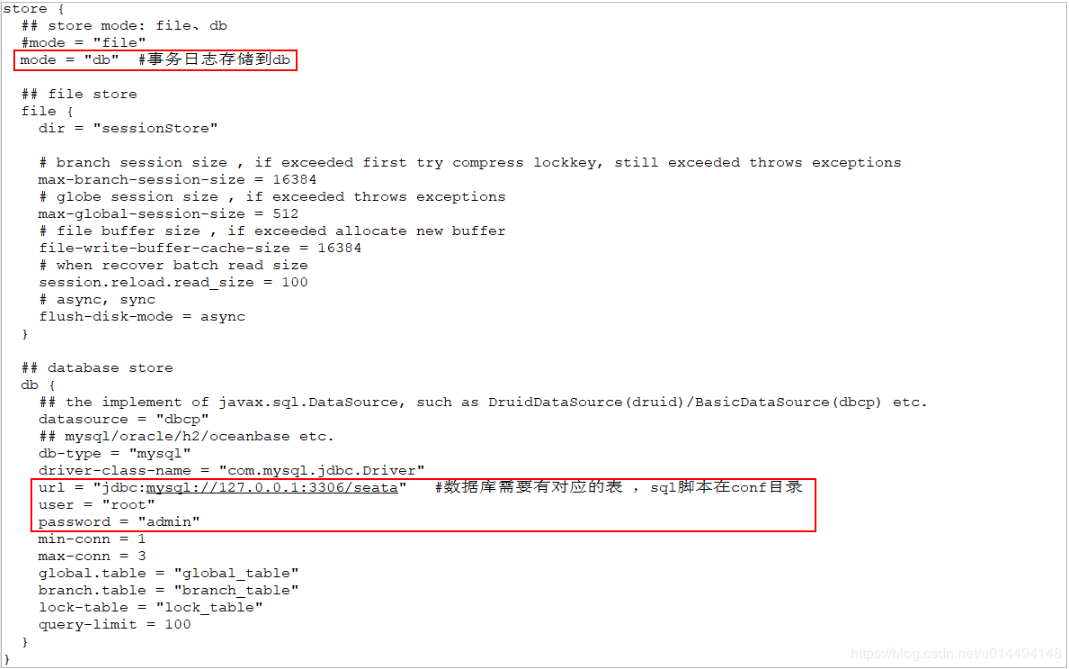Click the file-write-buffer-cache-size line
Image resolution: width=1069 pixels, height=669 pixels.
tap(200, 248)
